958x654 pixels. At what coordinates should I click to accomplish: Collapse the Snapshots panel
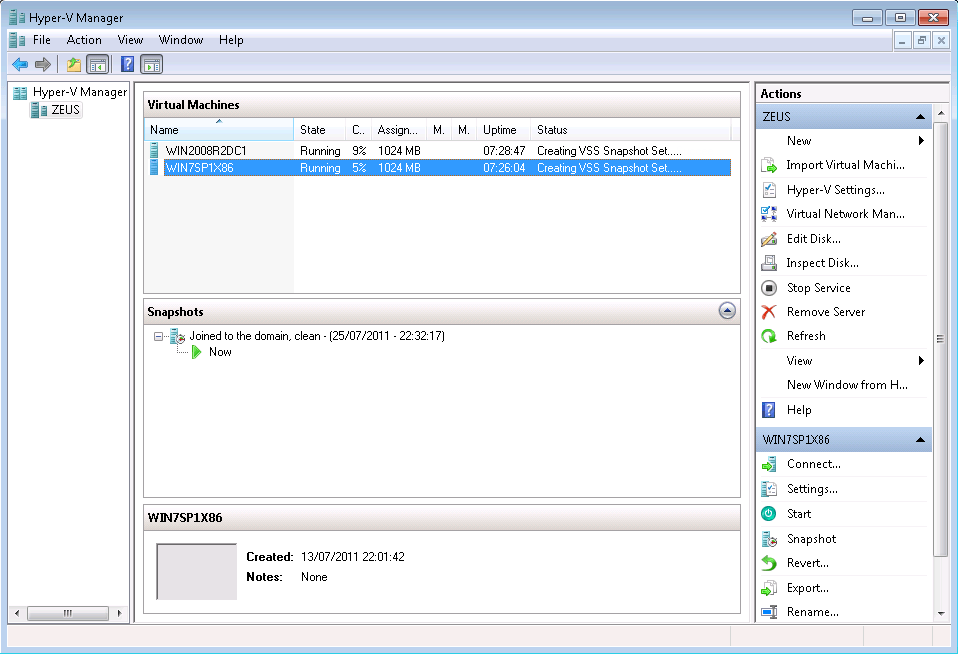point(727,311)
